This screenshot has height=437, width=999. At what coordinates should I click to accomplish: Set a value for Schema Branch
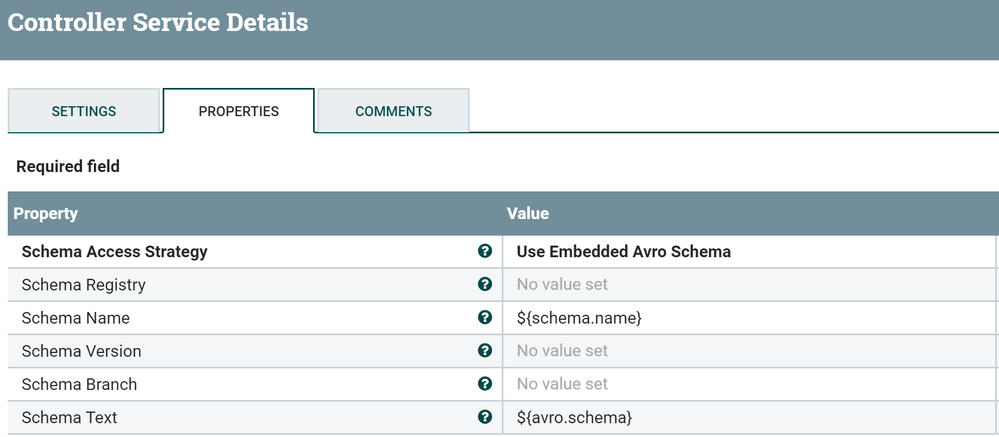[562, 384]
